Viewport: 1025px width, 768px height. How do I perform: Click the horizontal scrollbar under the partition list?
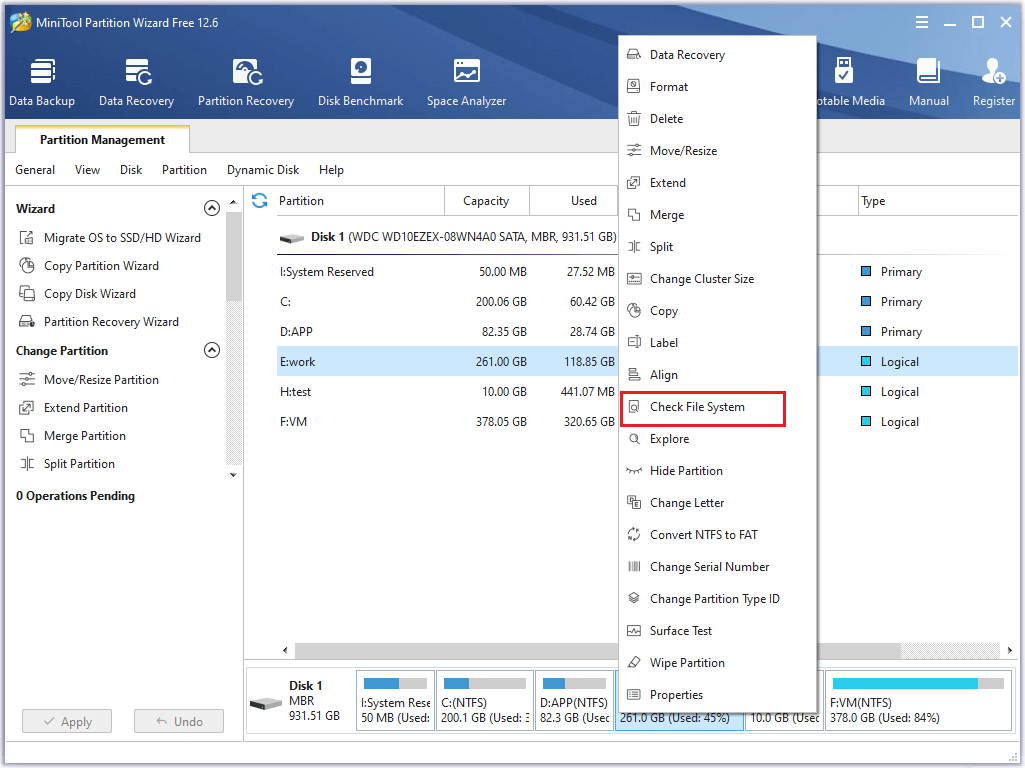pos(450,650)
